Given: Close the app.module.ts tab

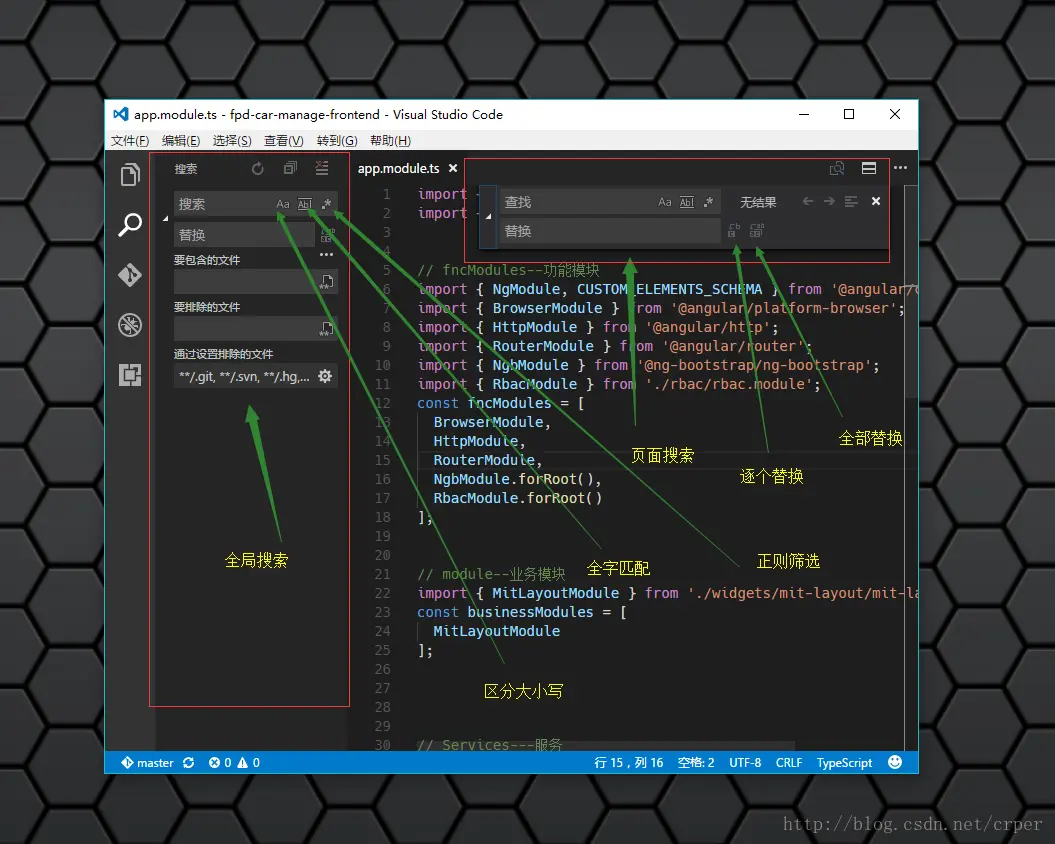Looking at the screenshot, I should click(453, 168).
